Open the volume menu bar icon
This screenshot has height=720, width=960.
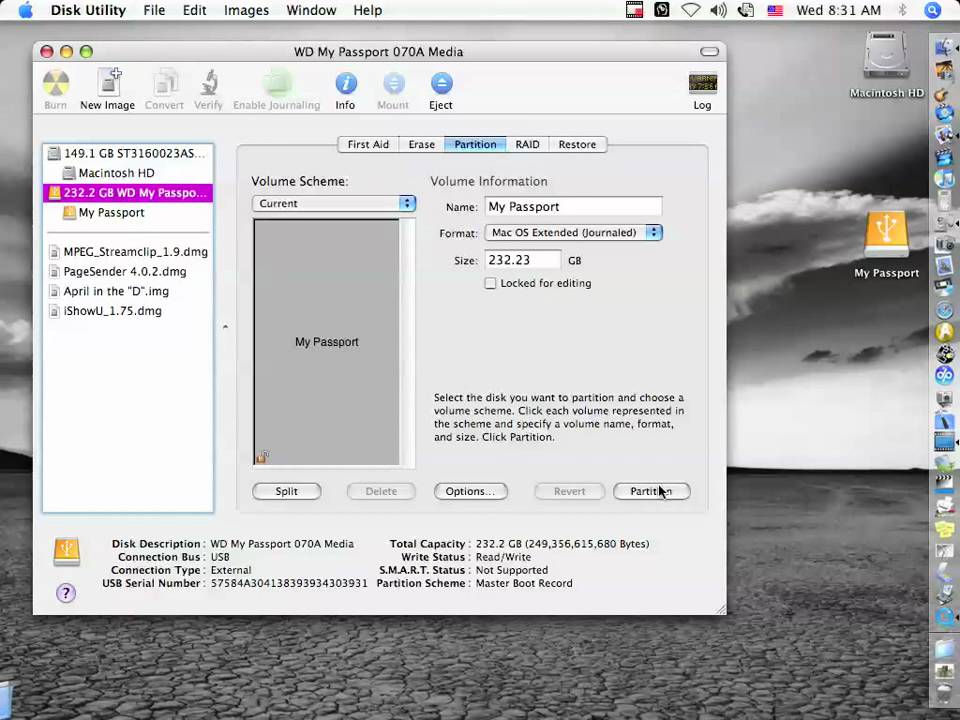718,10
